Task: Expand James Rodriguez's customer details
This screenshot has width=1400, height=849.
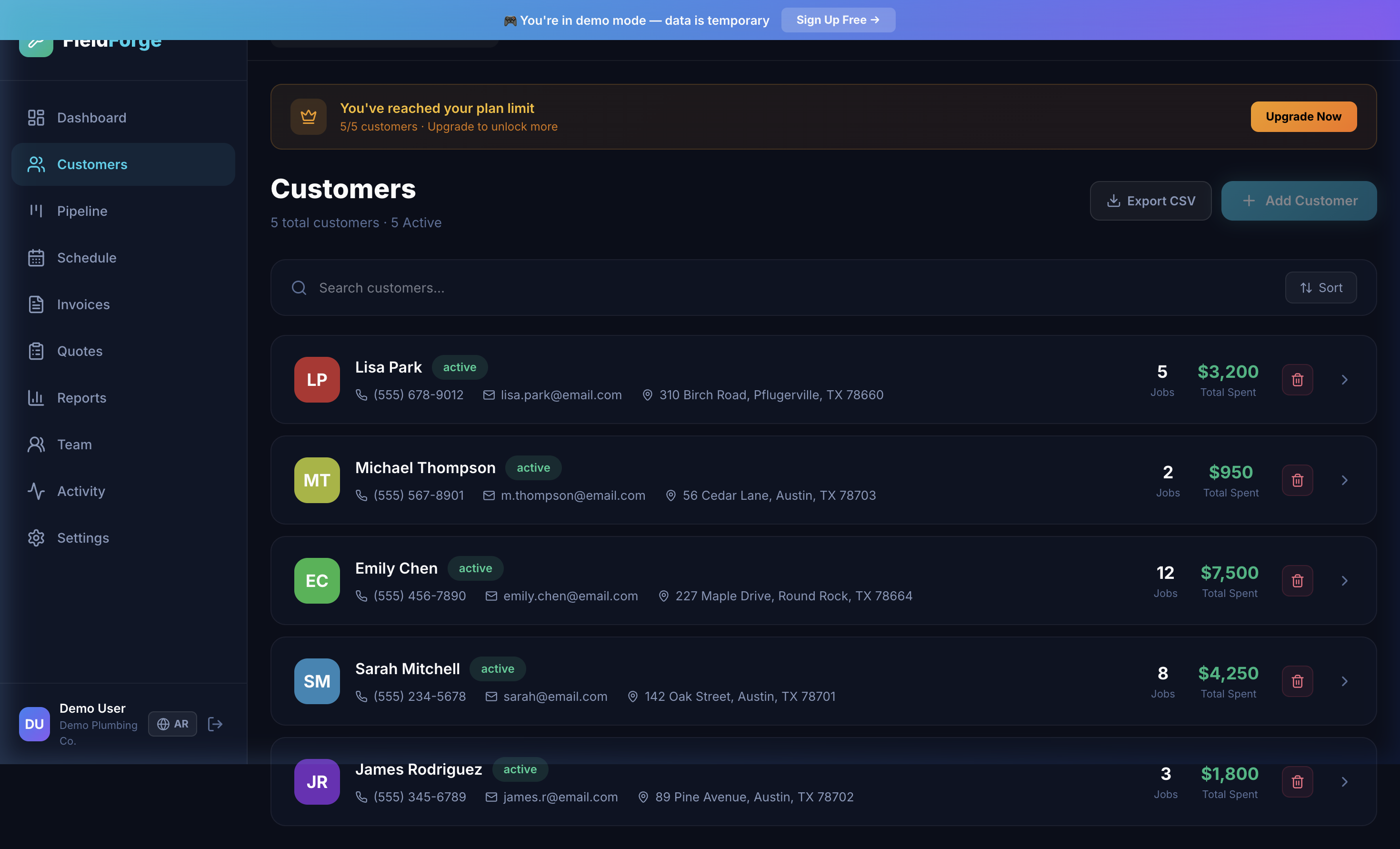Action: [1344, 781]
